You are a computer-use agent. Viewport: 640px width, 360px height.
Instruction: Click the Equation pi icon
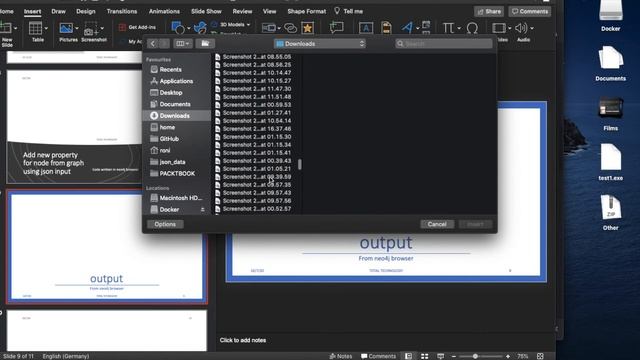click(x=448, y=28)
